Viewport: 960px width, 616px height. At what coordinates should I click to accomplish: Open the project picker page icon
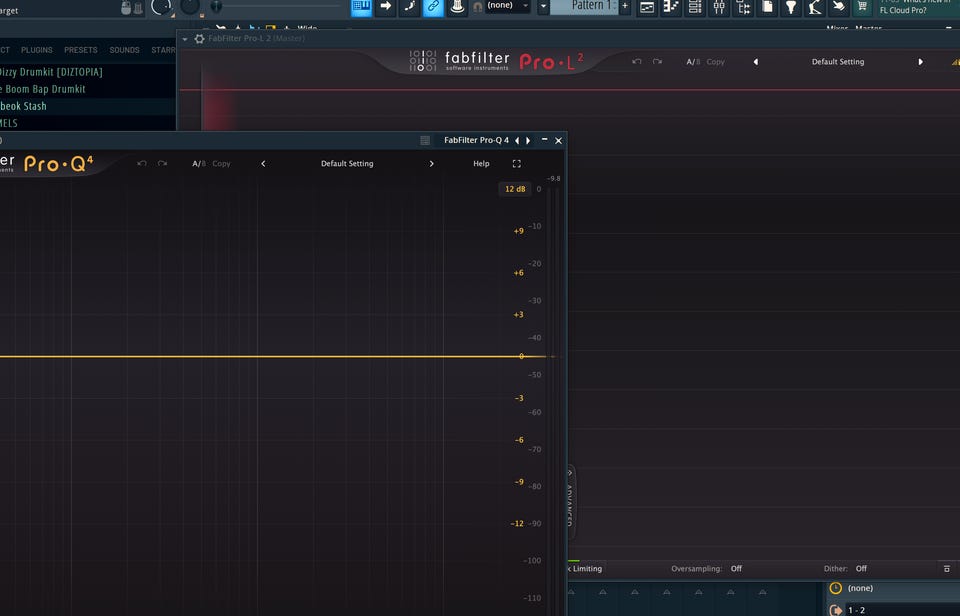click(767, 7)
